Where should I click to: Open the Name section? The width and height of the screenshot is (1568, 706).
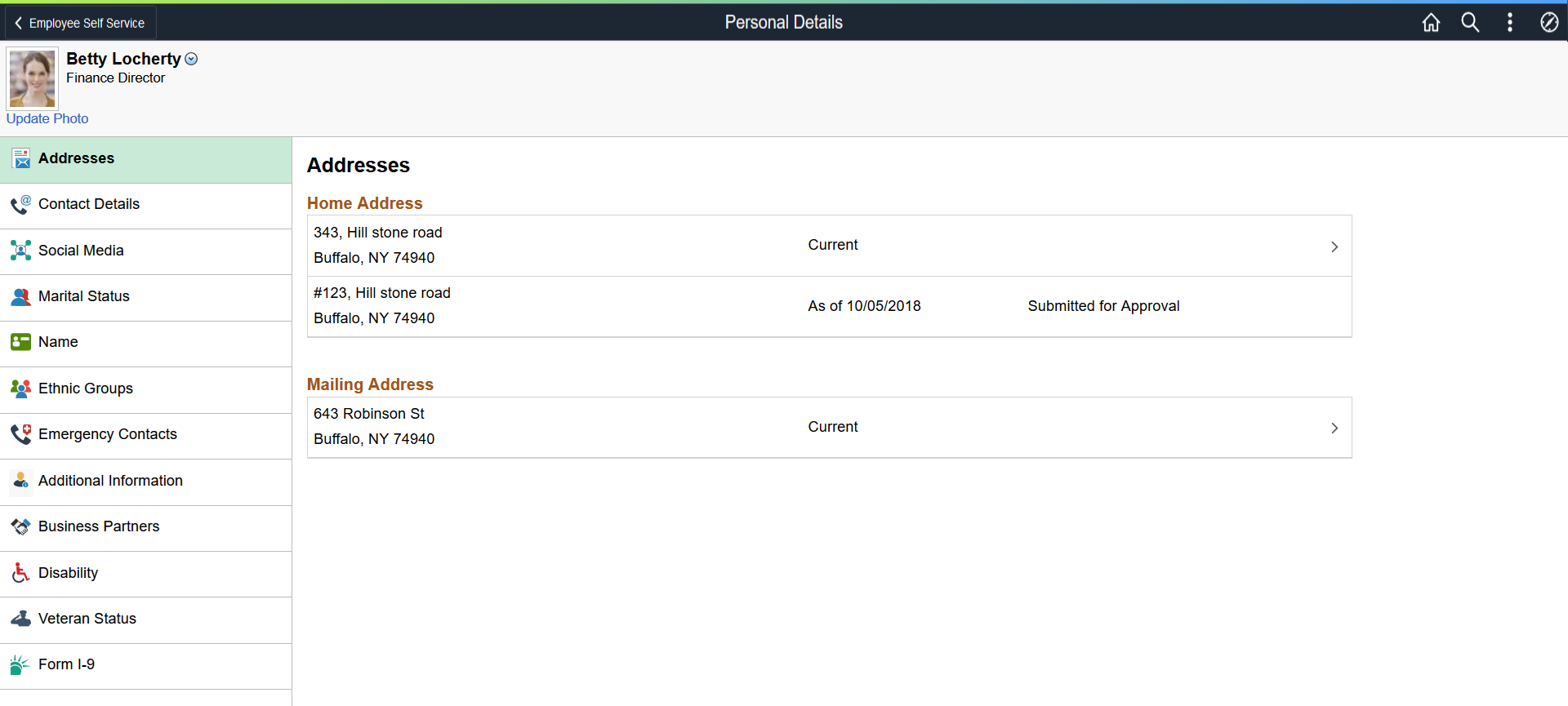tap(146, 344)
